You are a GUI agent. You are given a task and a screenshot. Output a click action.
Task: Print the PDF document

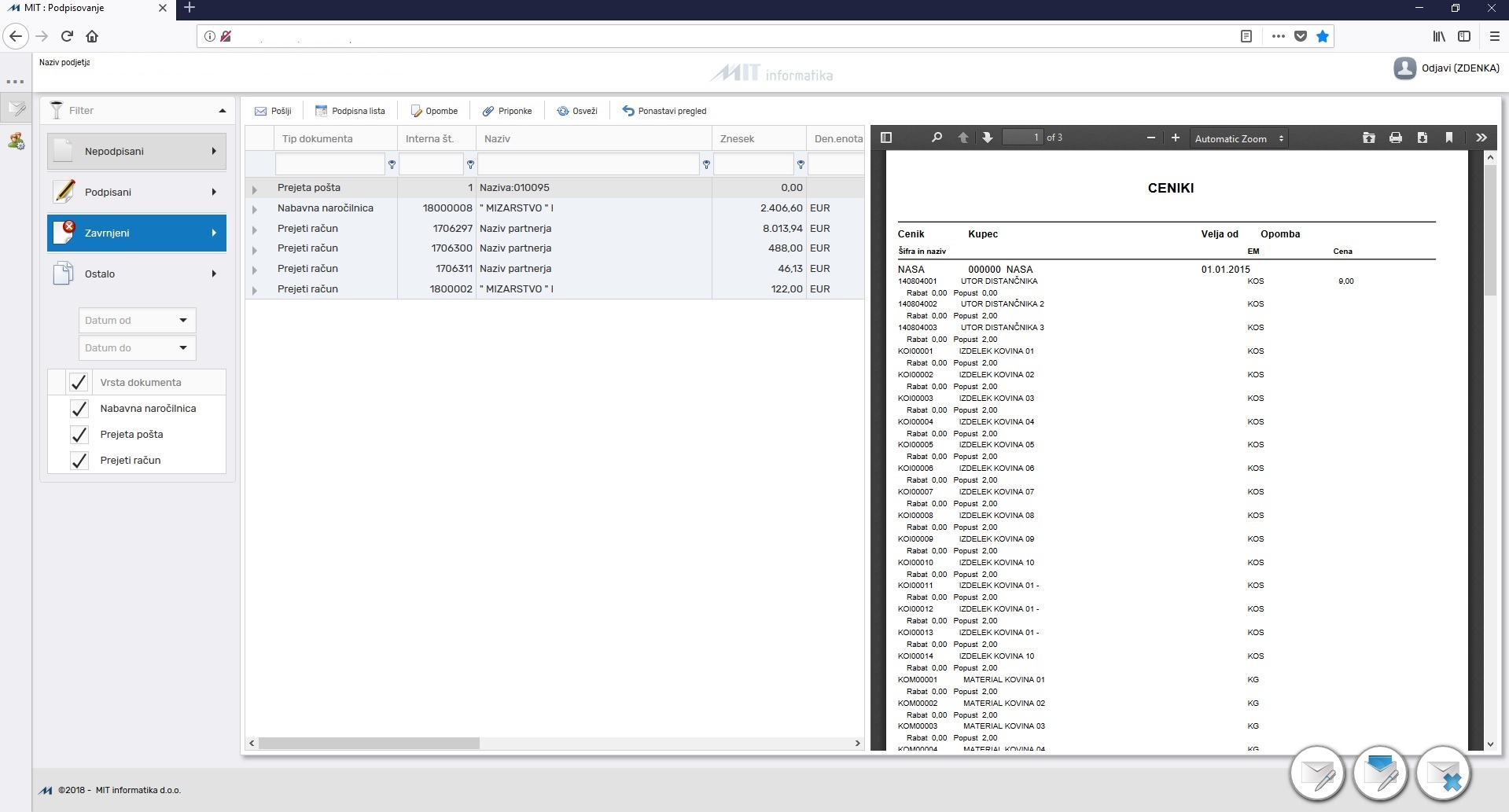1396,138
